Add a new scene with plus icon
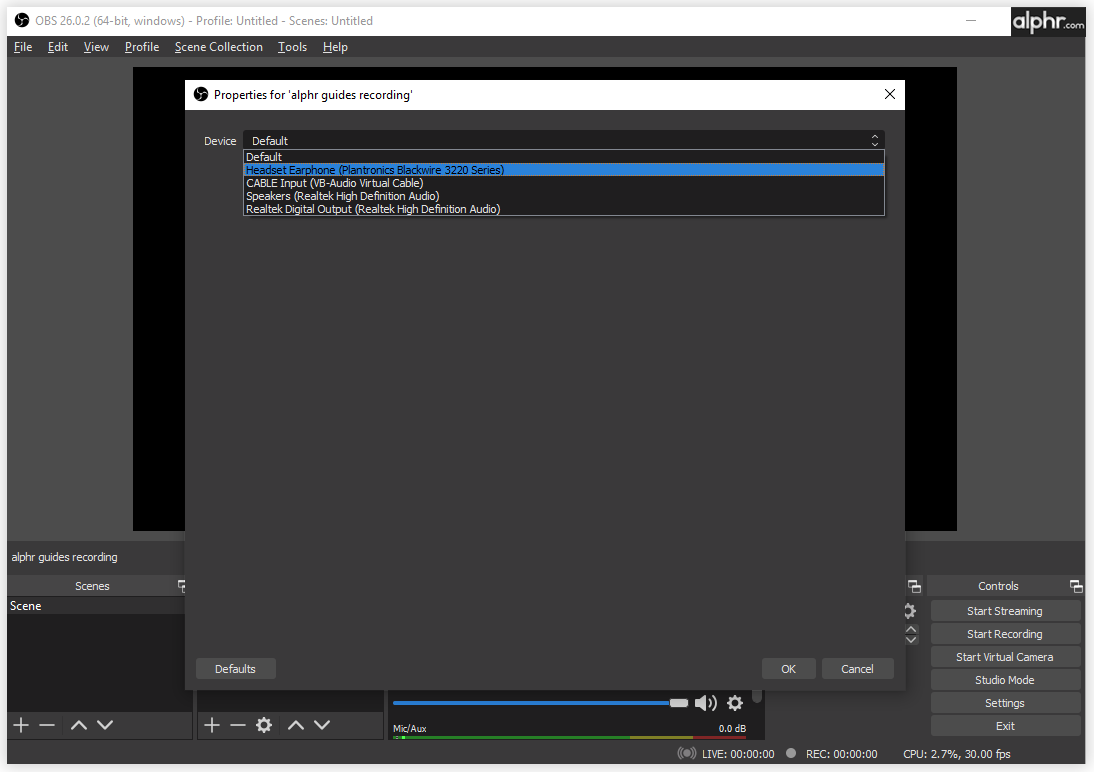Screen dimensions: 1094x772 [21, 725]
